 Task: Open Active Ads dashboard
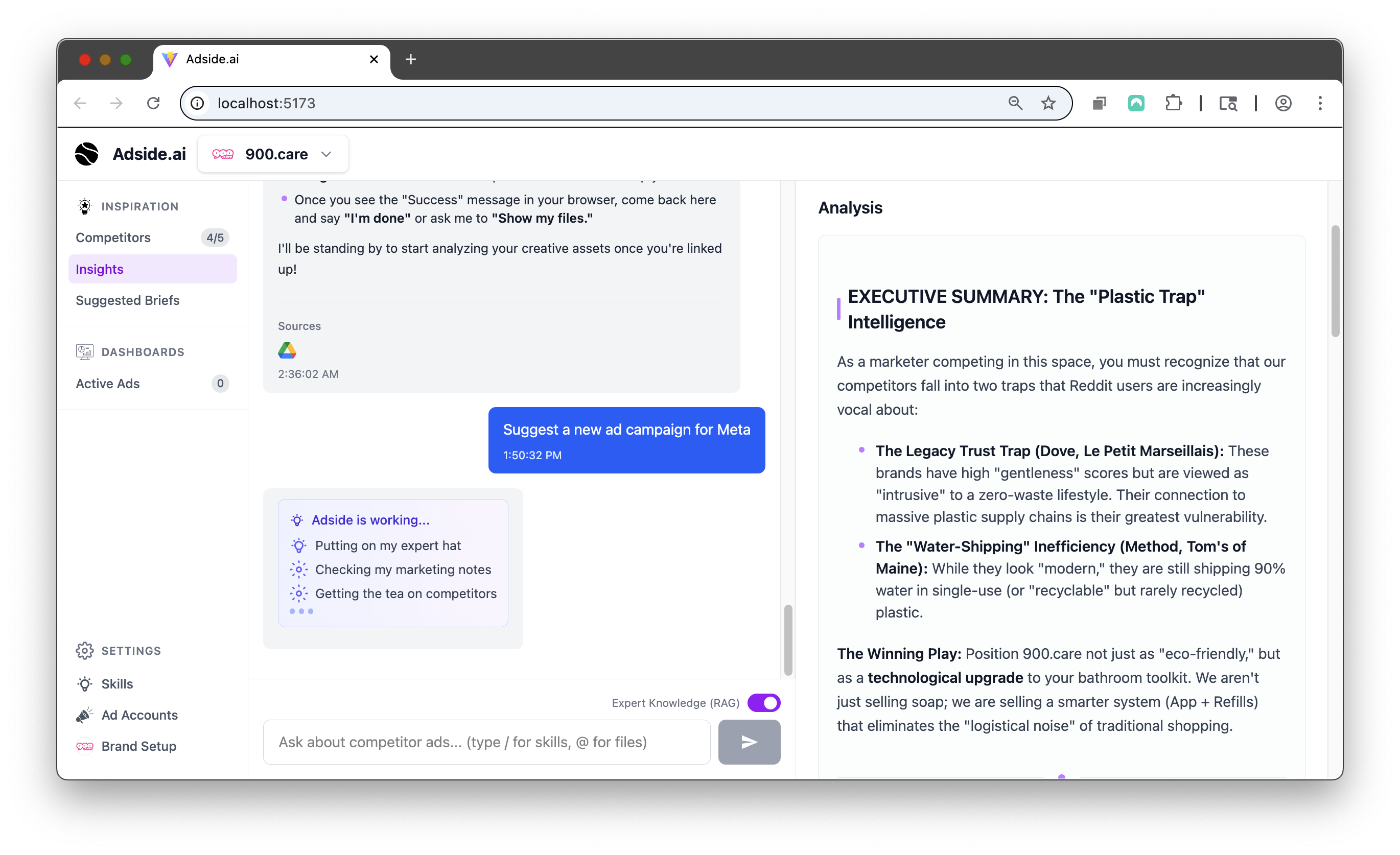point(152,384)
